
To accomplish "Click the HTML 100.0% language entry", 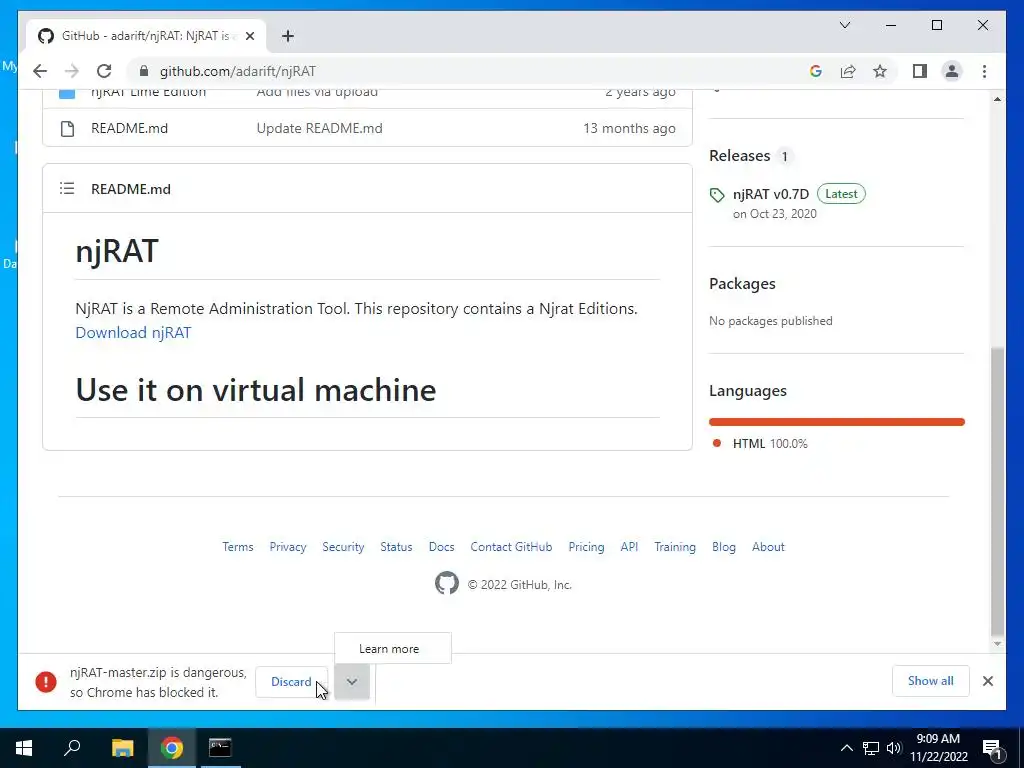I will pos(761,443).
